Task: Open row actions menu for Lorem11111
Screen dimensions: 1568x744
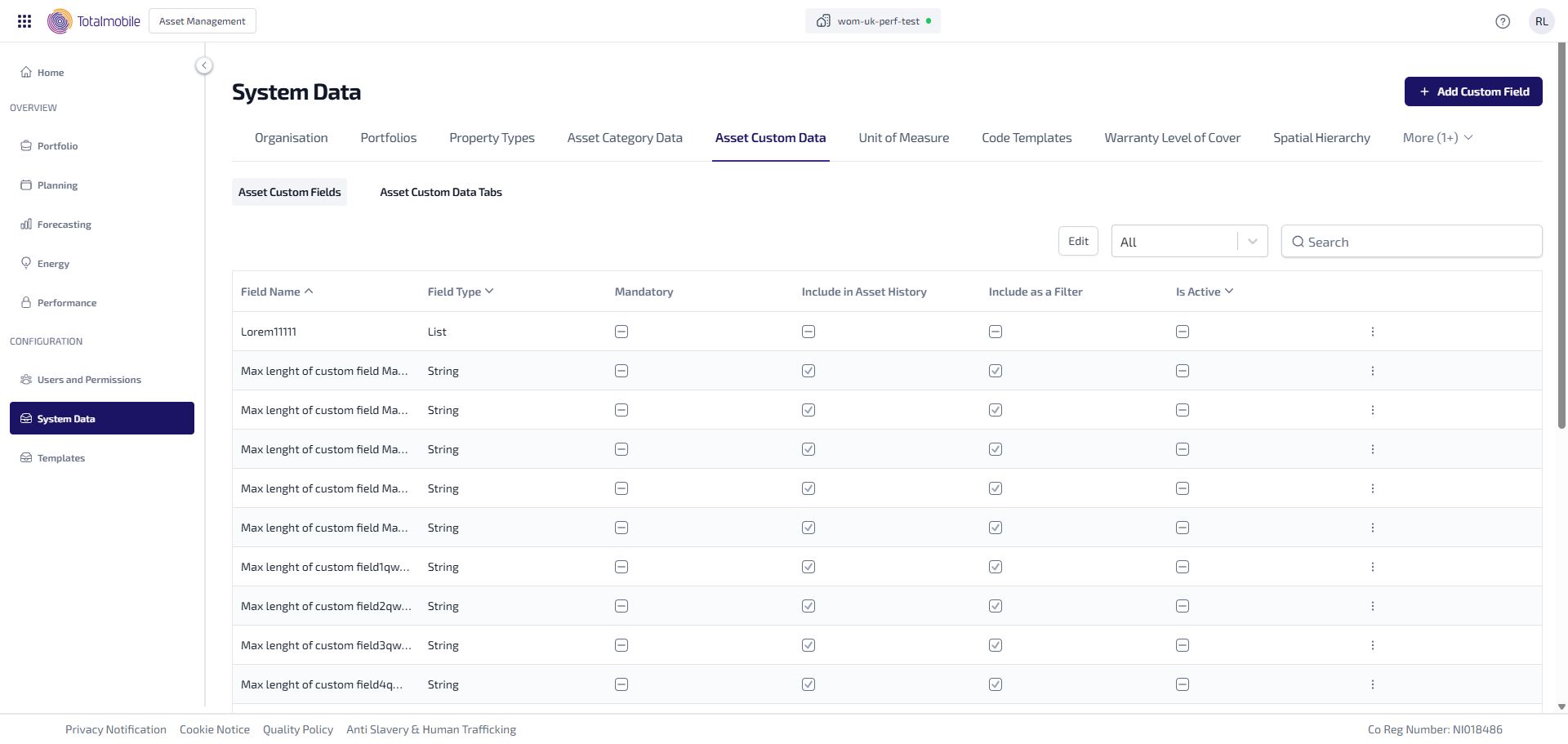Action: 1372,332
